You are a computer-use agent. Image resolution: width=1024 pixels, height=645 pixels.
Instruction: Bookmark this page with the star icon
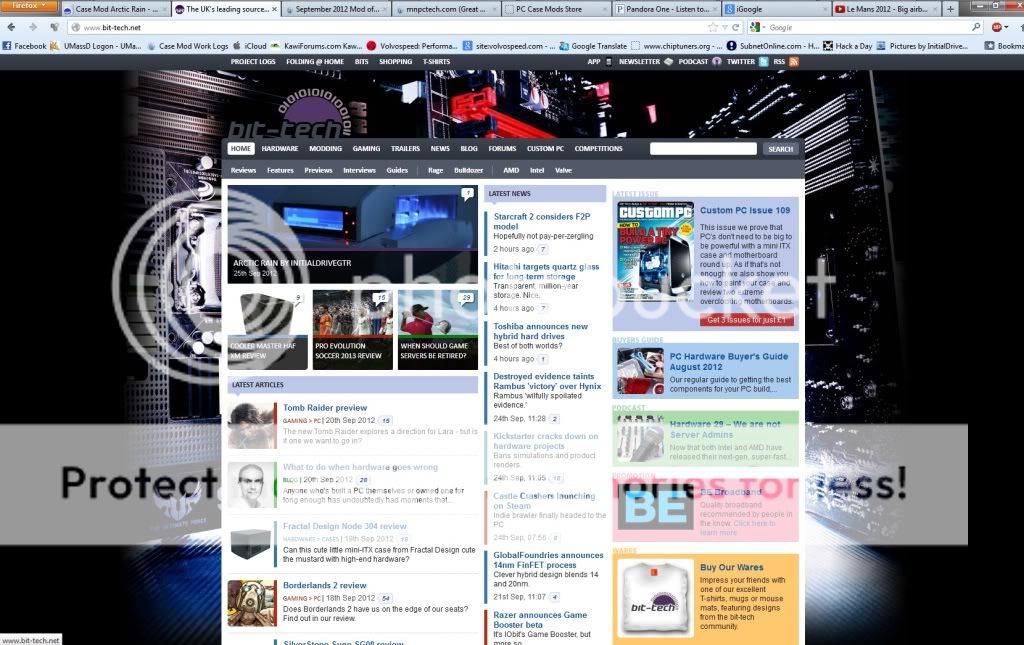tap(713, 27)
